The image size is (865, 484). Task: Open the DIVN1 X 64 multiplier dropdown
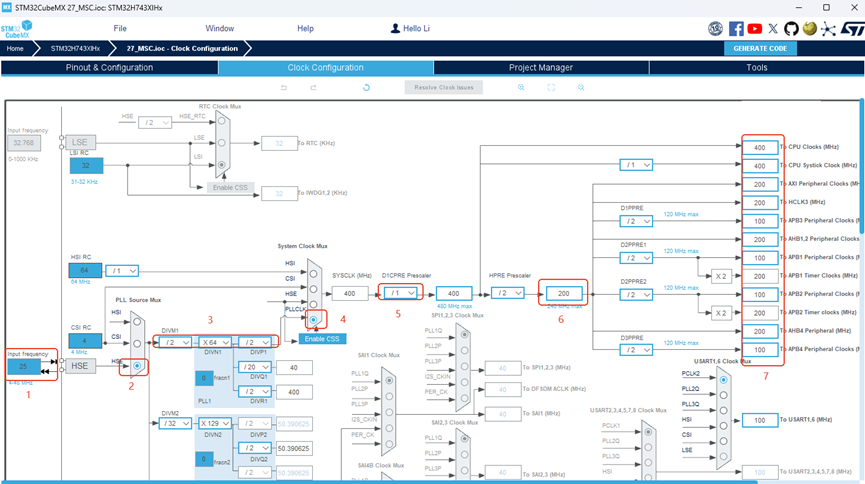coord(215,342)
